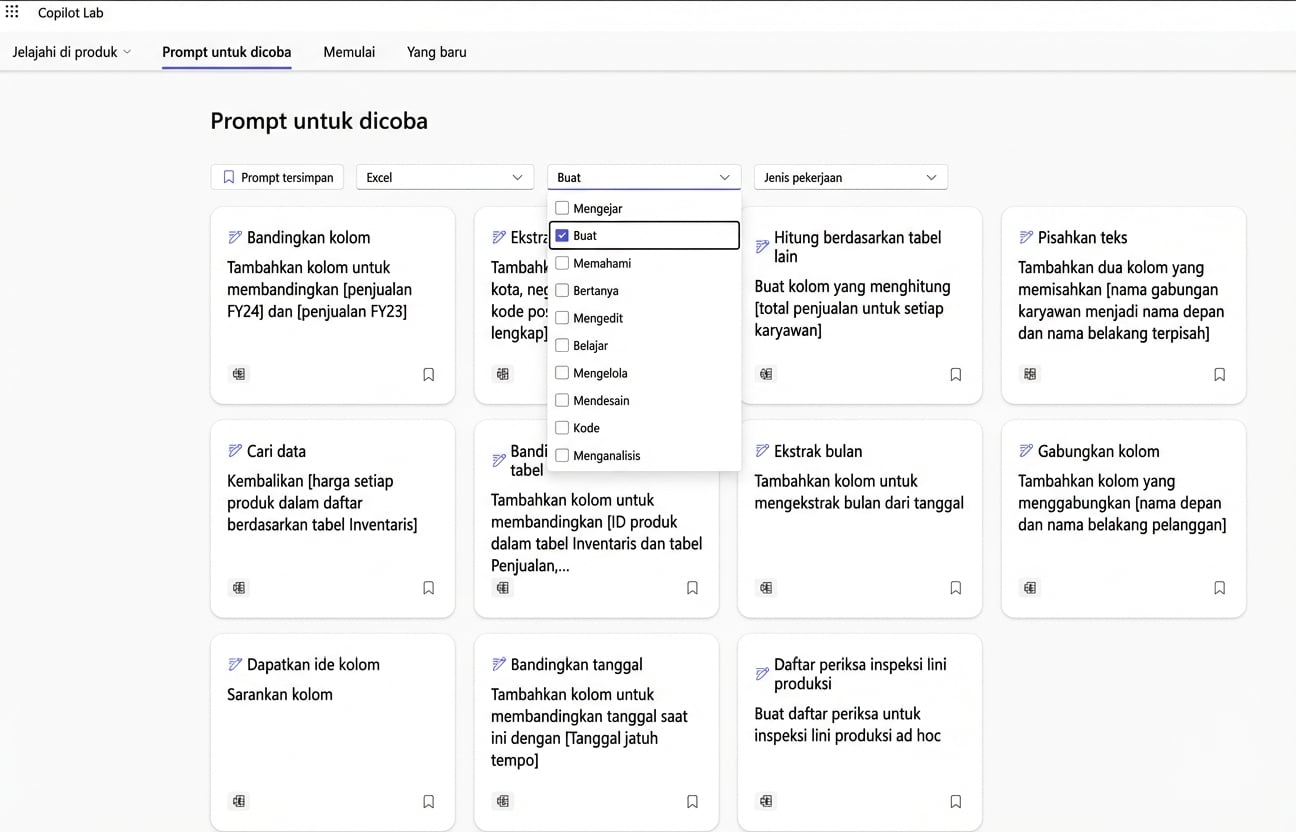Open the Excel product dropdown
Viewport: 1296px width, 832px height.
(x=444, y=176)
